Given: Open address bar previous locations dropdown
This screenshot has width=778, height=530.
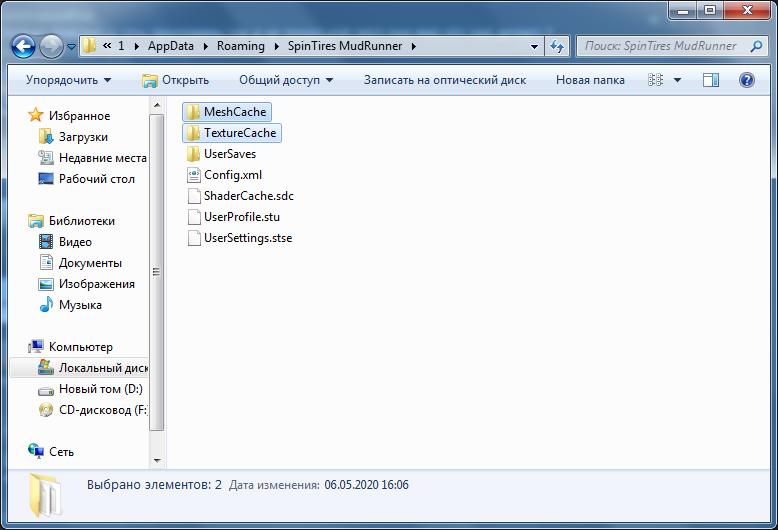Looking at the screenshot, I should pos(534,47).
